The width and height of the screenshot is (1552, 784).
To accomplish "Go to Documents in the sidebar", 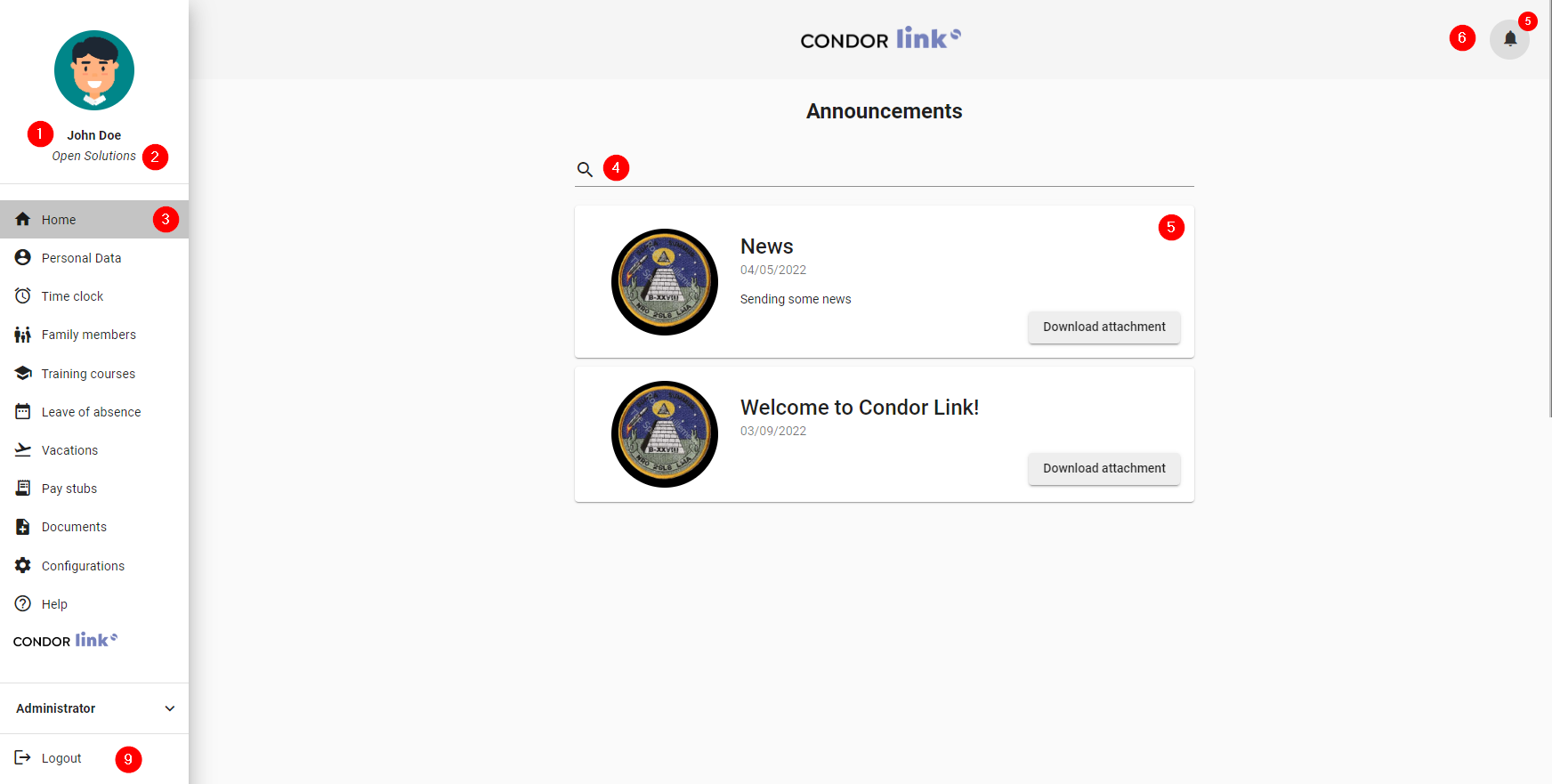I will pyautogui.click(x=74, y=527).
